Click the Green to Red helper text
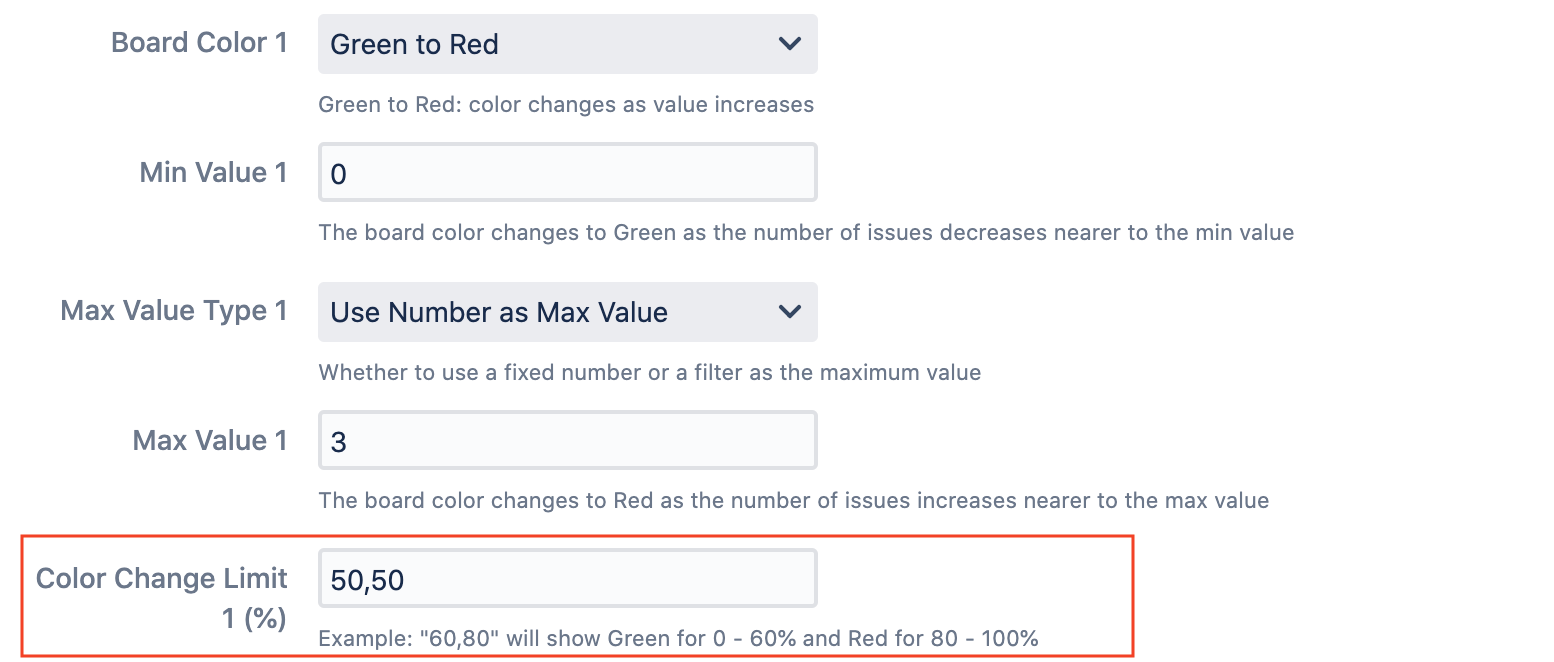Image resolution: width=1554 pixels, height=662 pixels. [x=566, y=104]
